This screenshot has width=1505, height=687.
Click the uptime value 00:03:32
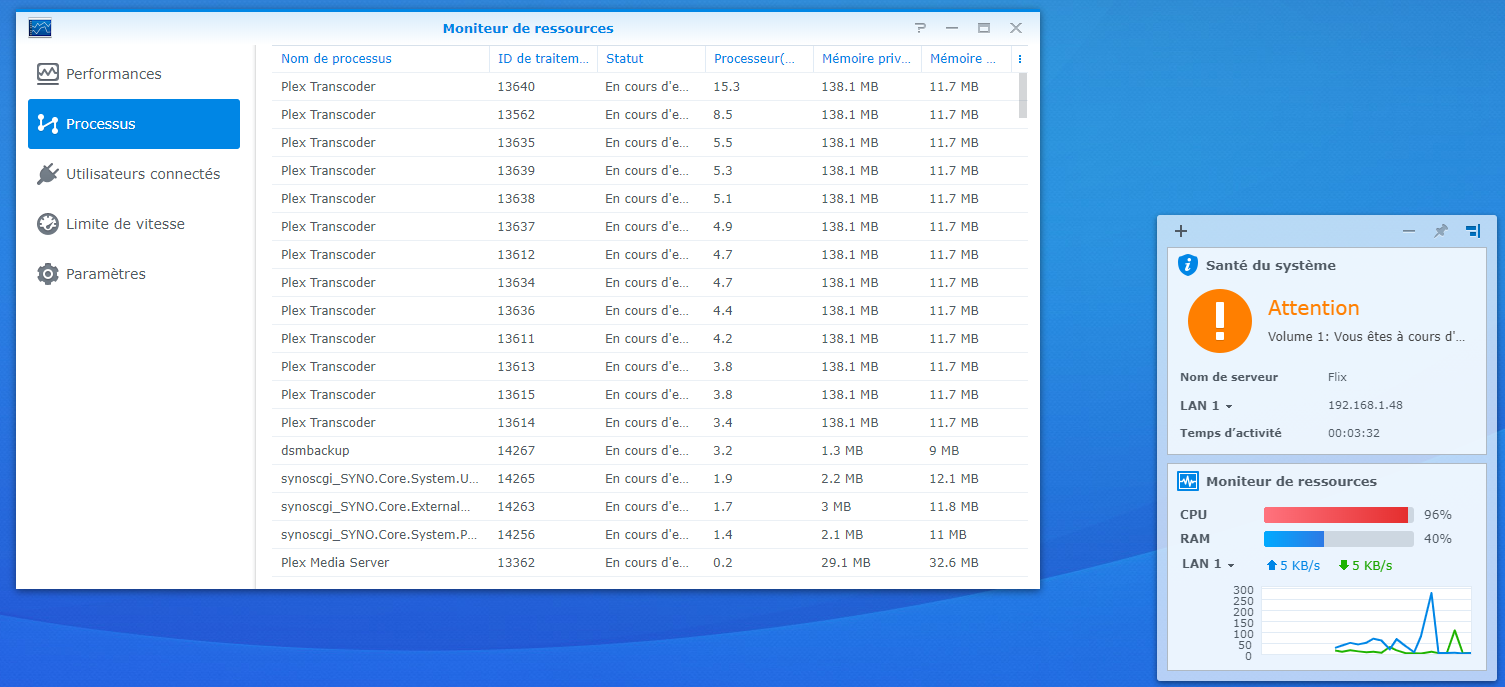(1354, 433)
